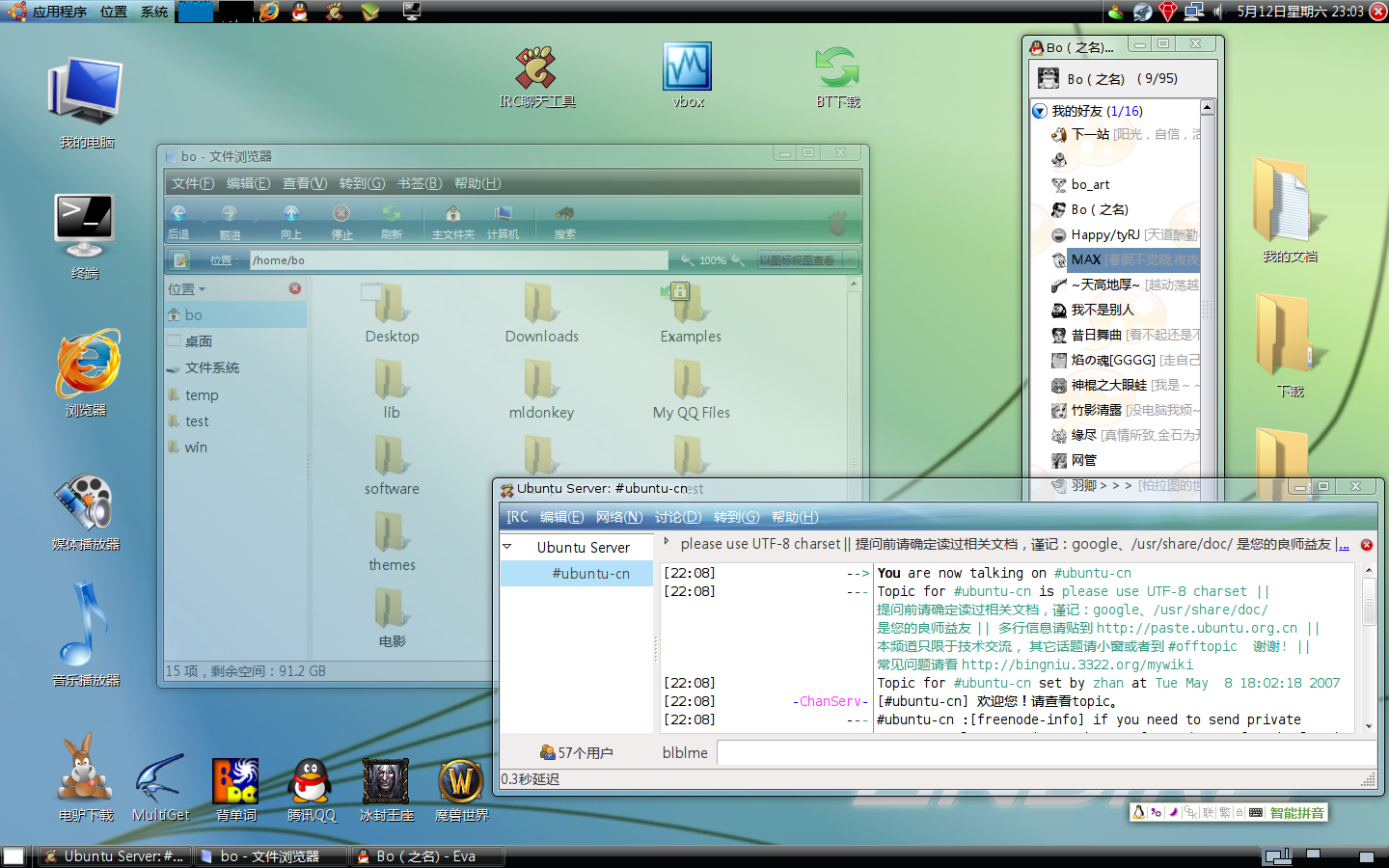This screenshot has width=1389, height=868.
Task: Switch to bo - 文件浏览器 in taskbar
Action: [270, 856]
